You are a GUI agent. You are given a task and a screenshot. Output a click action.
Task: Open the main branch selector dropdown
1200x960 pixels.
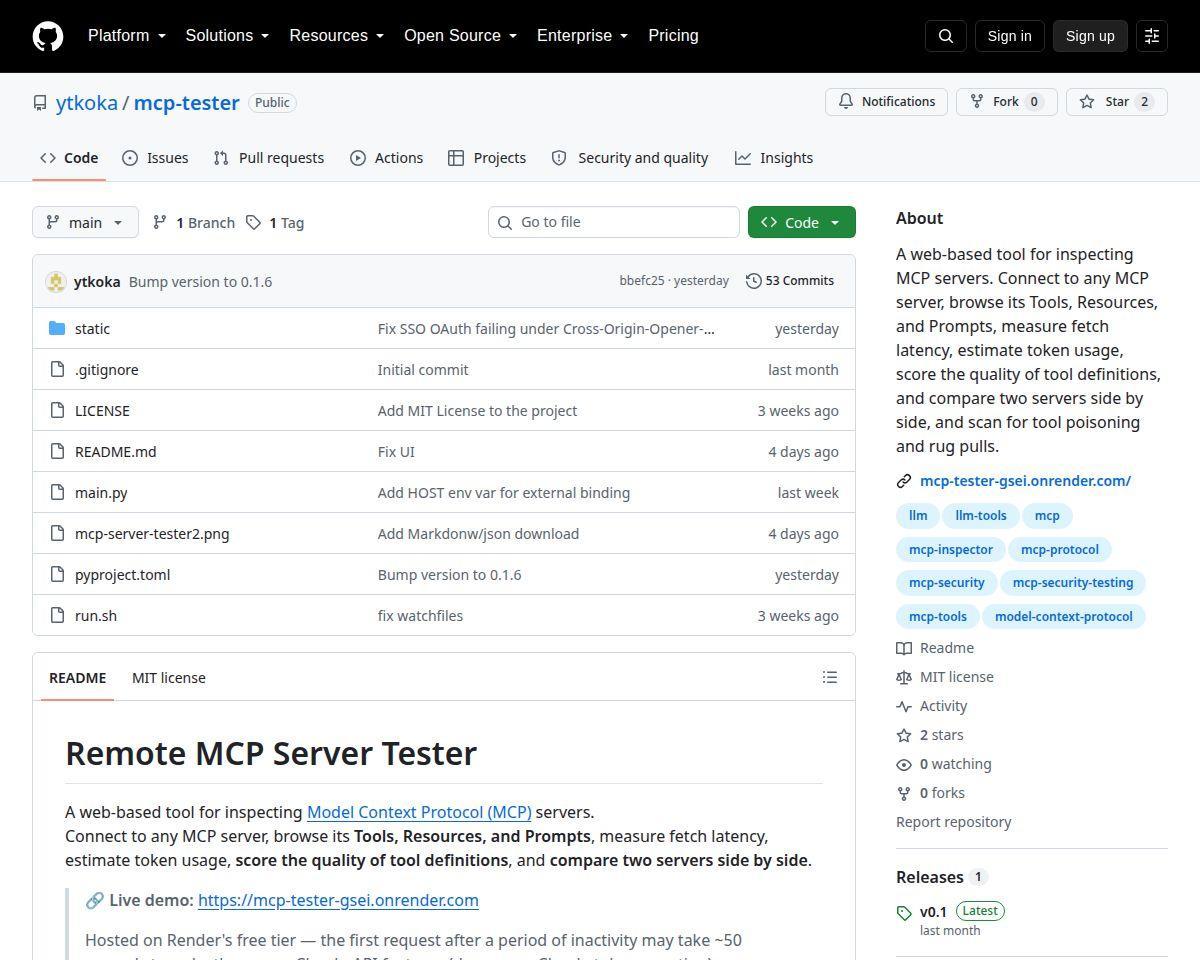(85, 222)
